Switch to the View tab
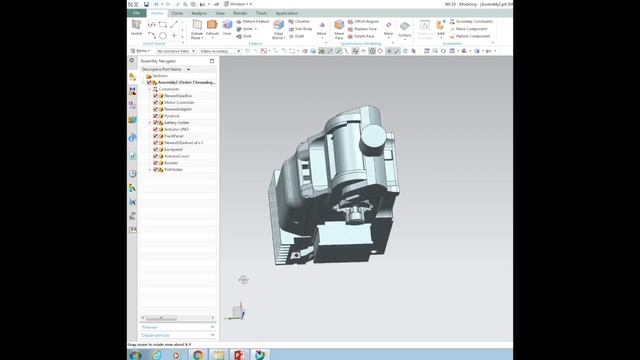 pyautogui.click(x=220, y=13)
